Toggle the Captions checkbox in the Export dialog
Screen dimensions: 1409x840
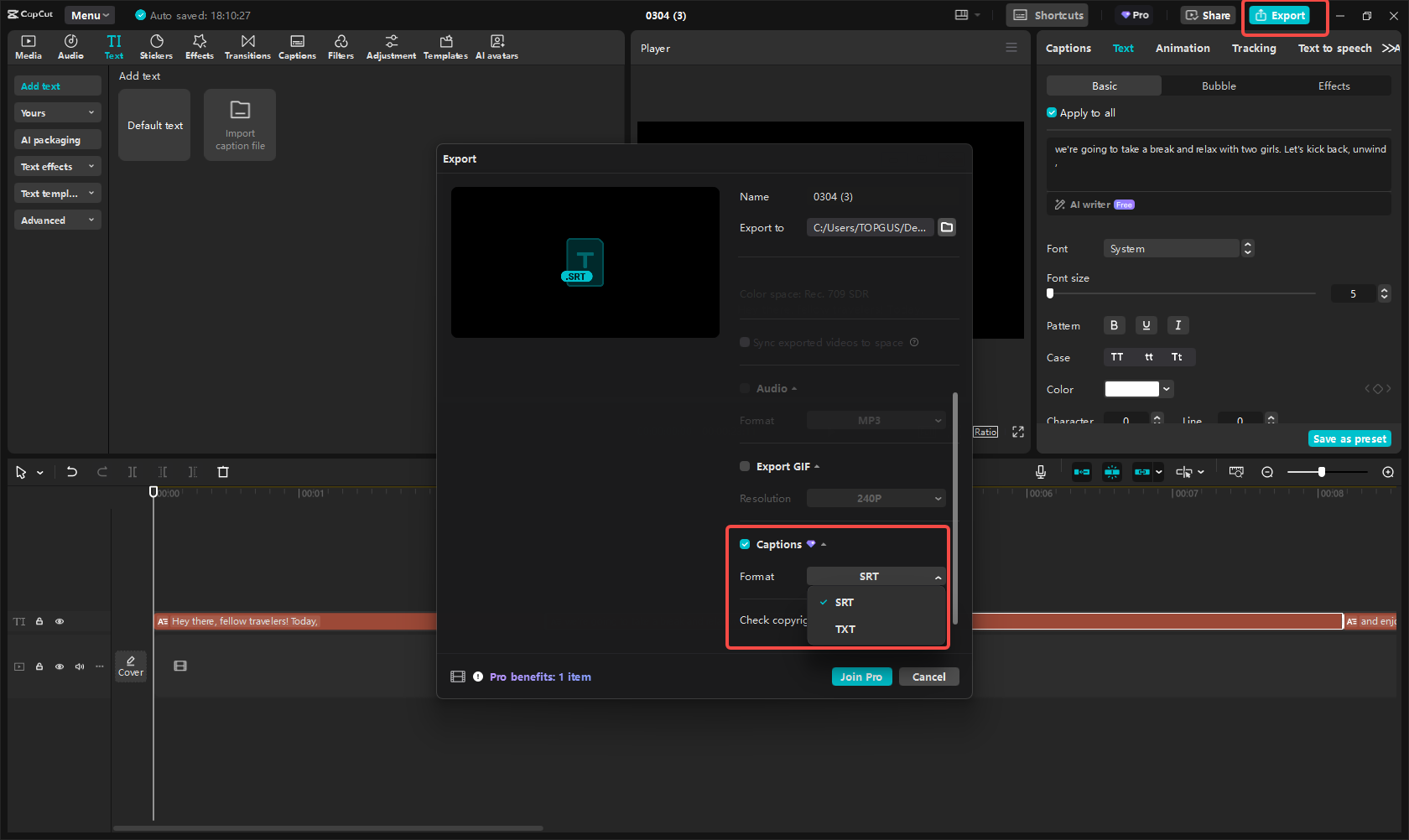745,544
